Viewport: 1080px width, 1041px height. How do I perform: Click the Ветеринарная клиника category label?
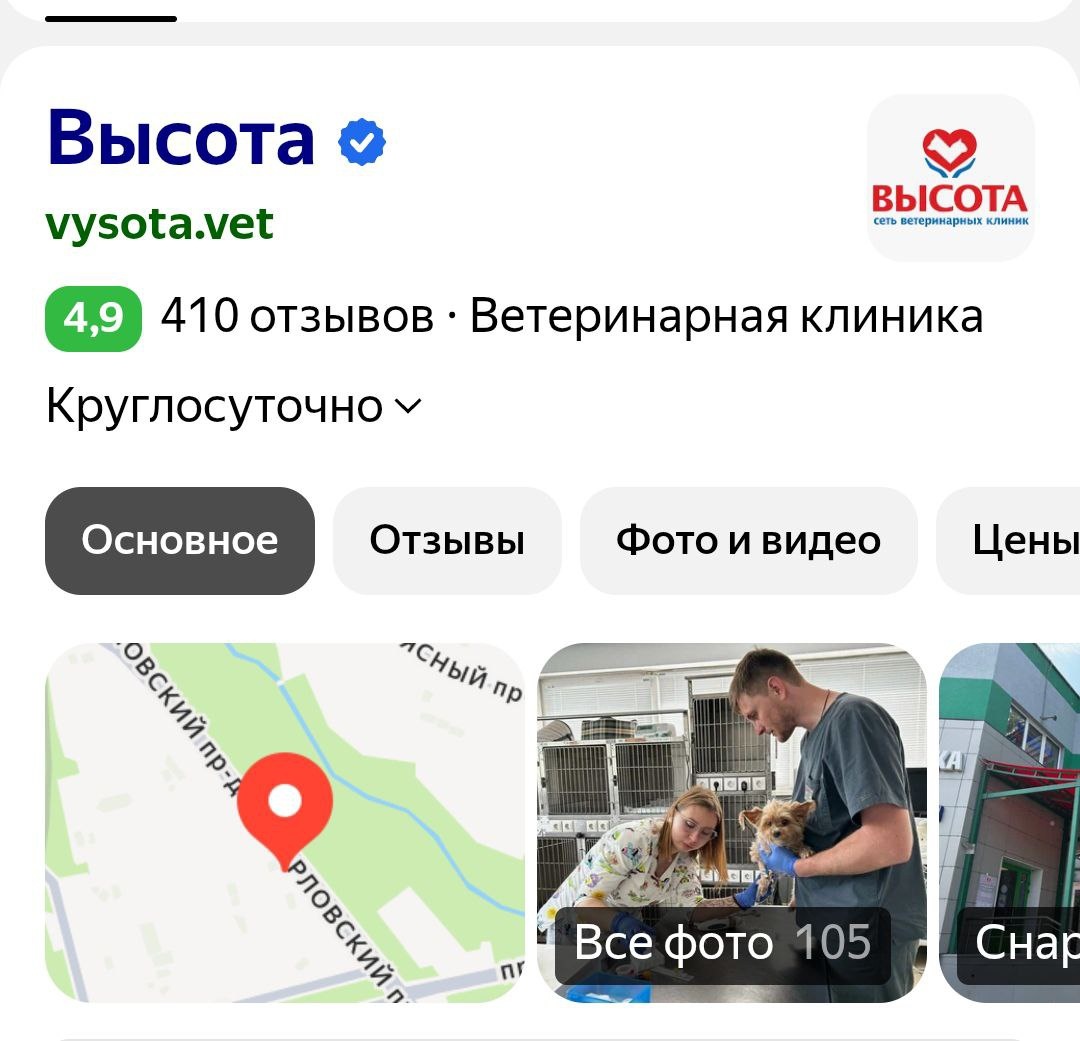[x=726, y=317]
